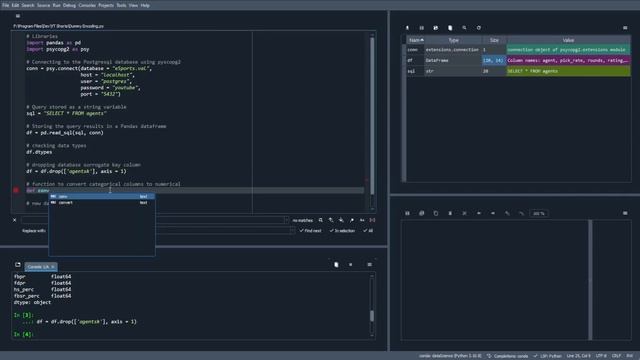640x360 pixels.
Task: Open the Run menu
Action: [57, 5]
